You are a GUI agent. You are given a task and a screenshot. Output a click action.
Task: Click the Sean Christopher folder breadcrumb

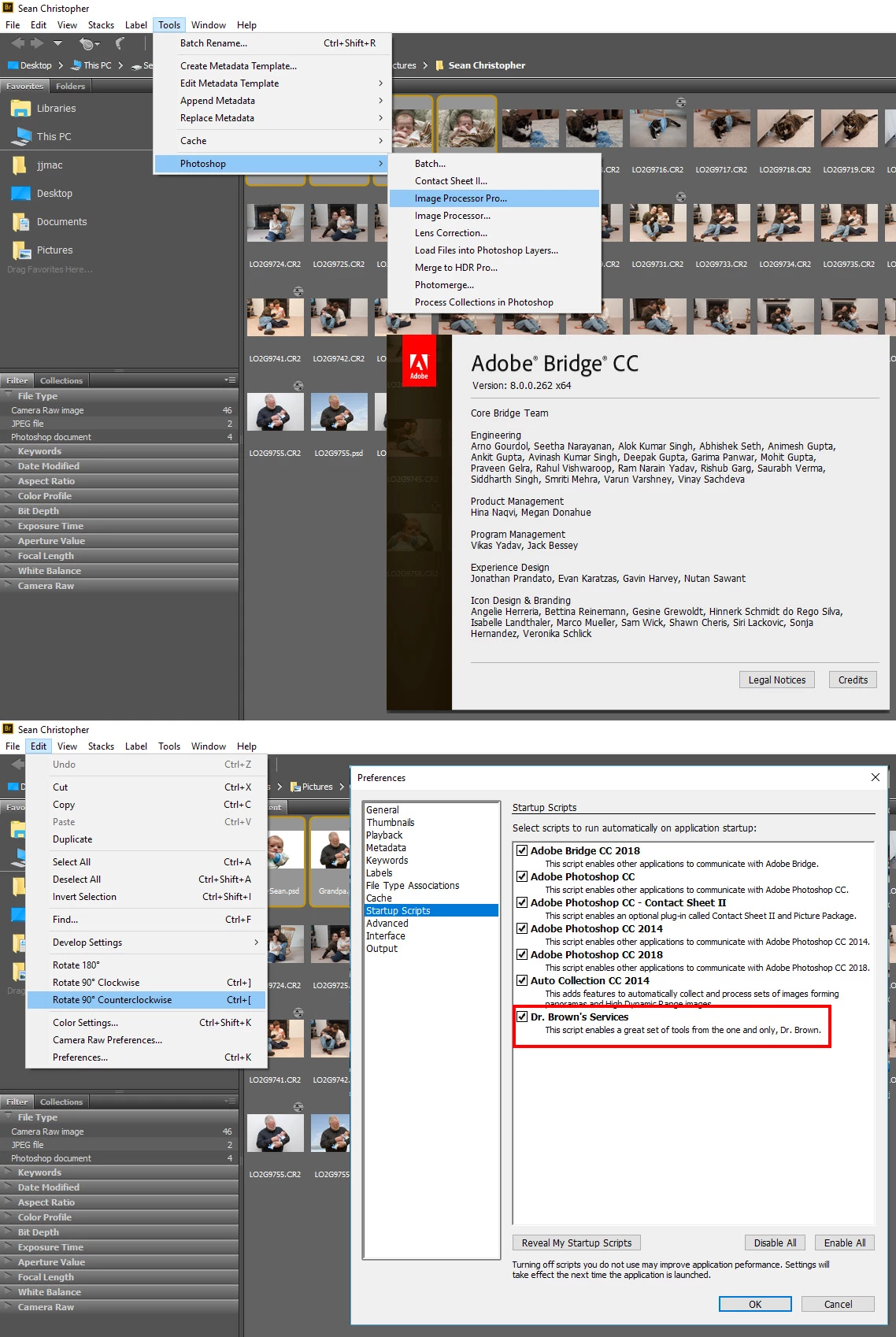click(x=480, y=65)
